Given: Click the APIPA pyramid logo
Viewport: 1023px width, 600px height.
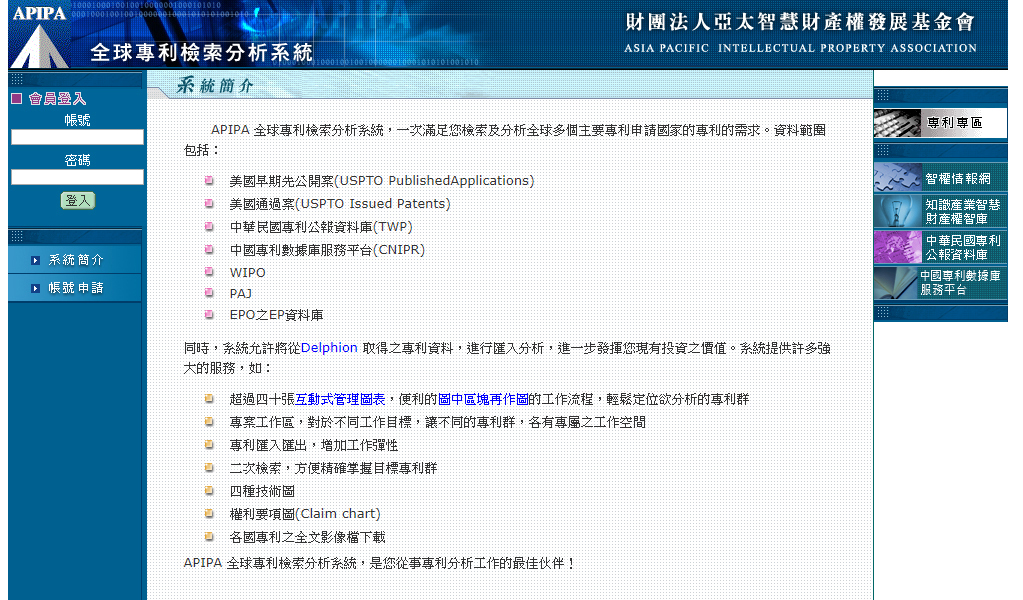Looking at the screenshot, I should click(39, 38).
